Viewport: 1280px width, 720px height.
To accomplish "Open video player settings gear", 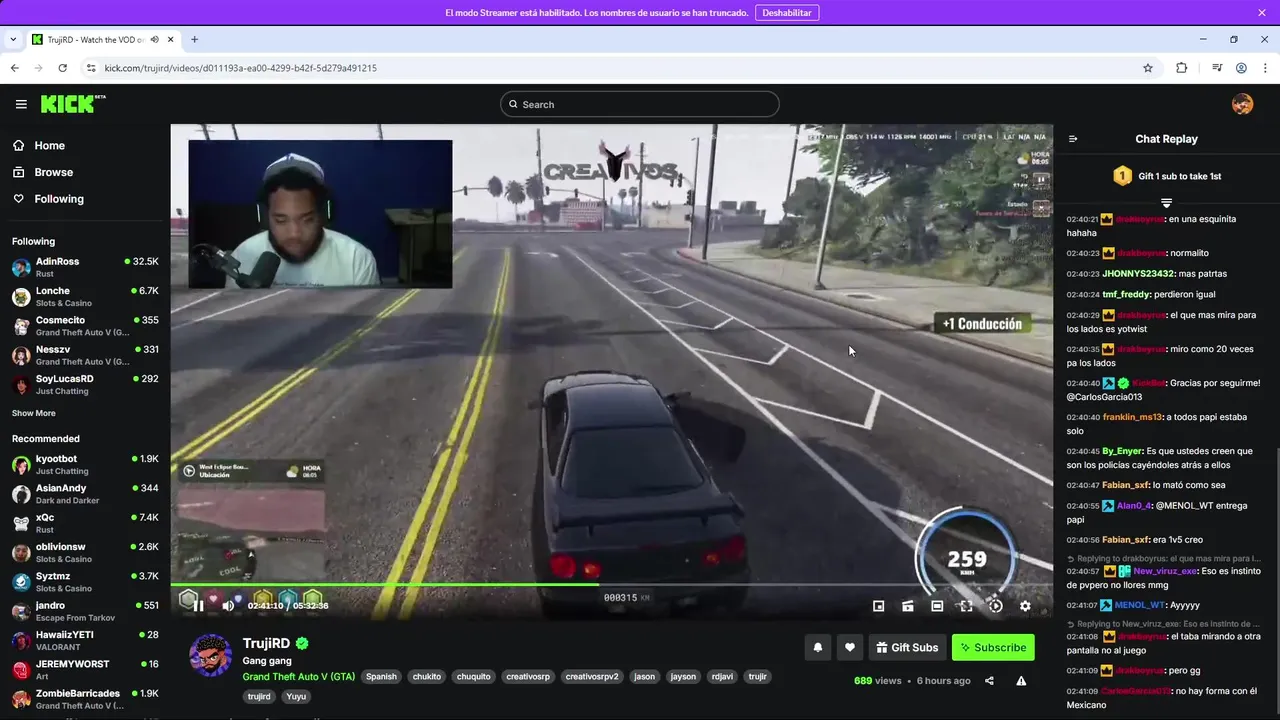I will (x=1025, y=606).
